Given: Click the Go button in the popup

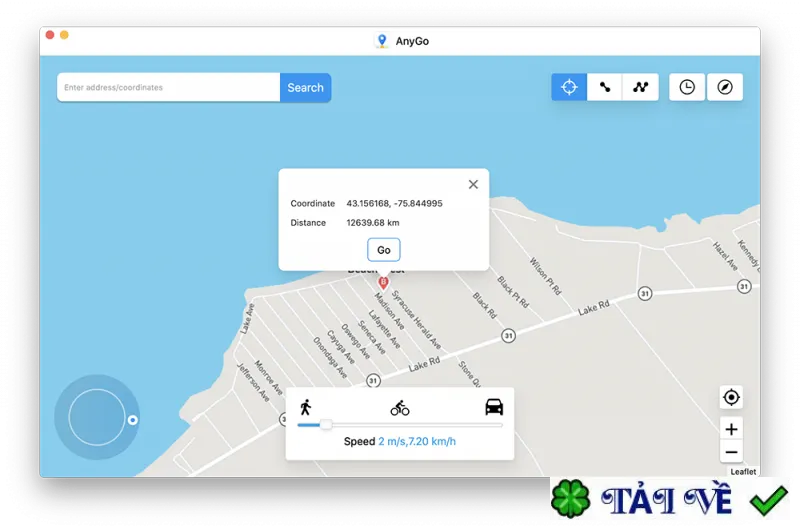Looking at the screenshot, I should tap(384, 250).
